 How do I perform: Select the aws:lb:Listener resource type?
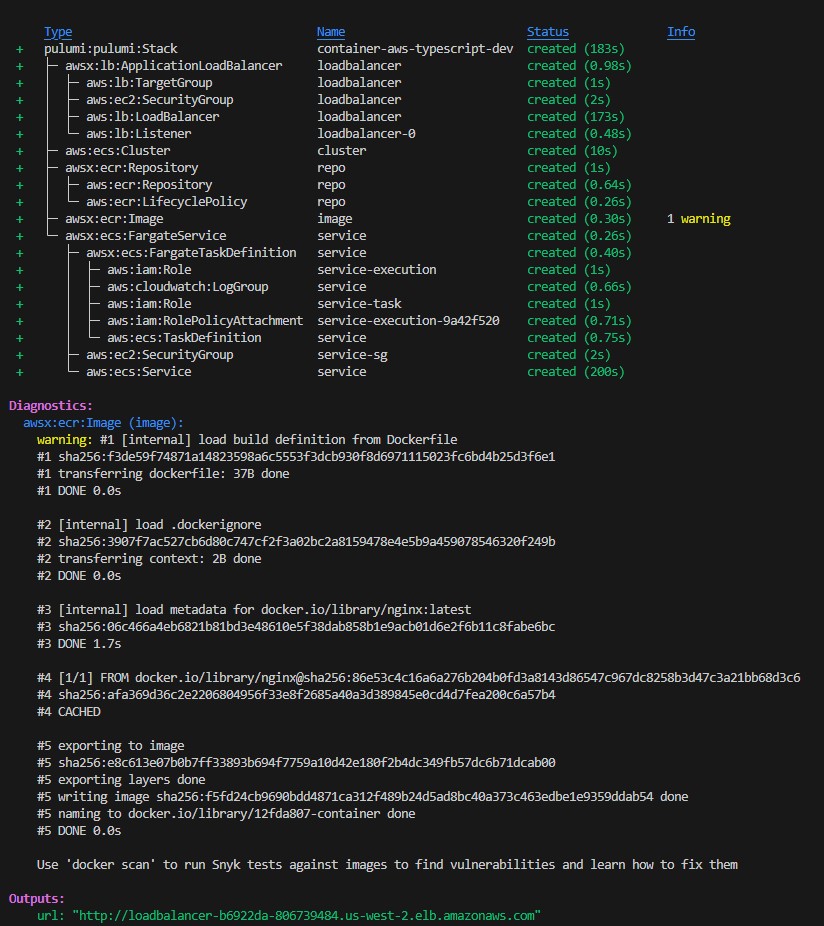coord(138,133)
